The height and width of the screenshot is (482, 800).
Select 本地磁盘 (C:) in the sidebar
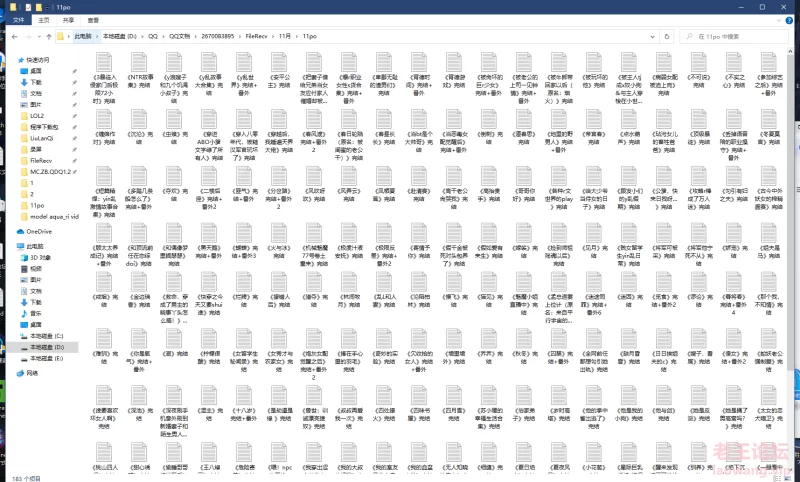pos(46,336)
